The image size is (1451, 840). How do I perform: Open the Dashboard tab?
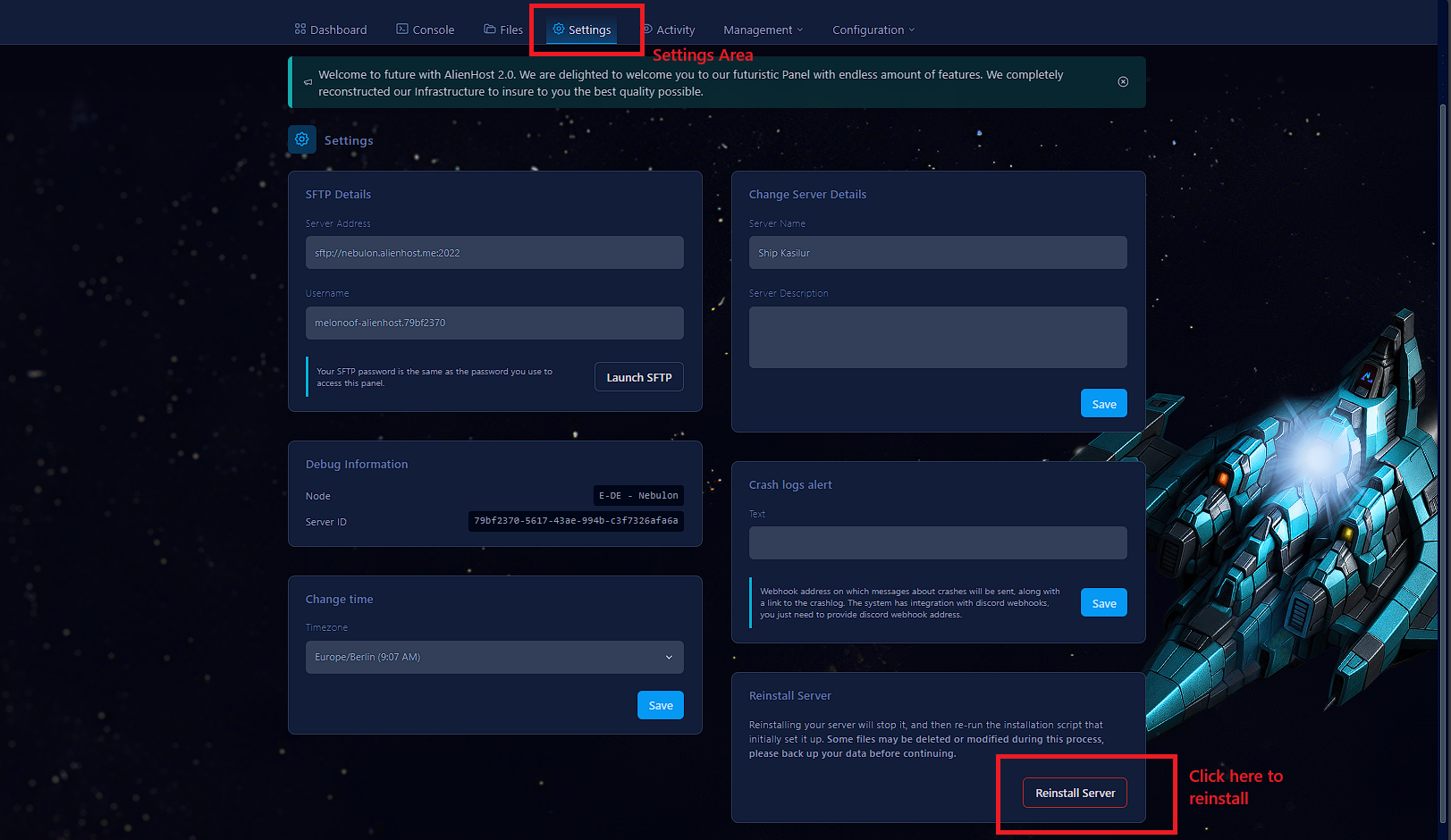pyautogui.click(x=331, y=29)
